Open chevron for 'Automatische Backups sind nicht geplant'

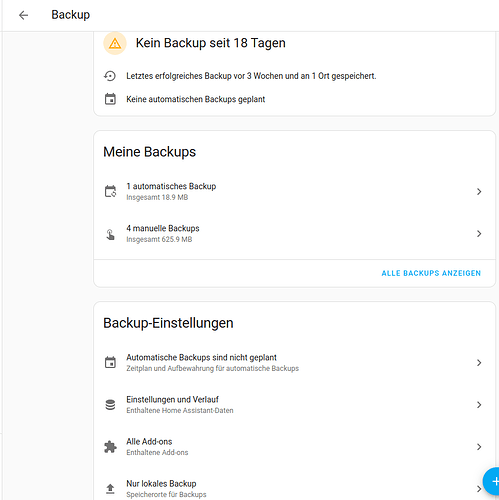(x=479, y=363)
